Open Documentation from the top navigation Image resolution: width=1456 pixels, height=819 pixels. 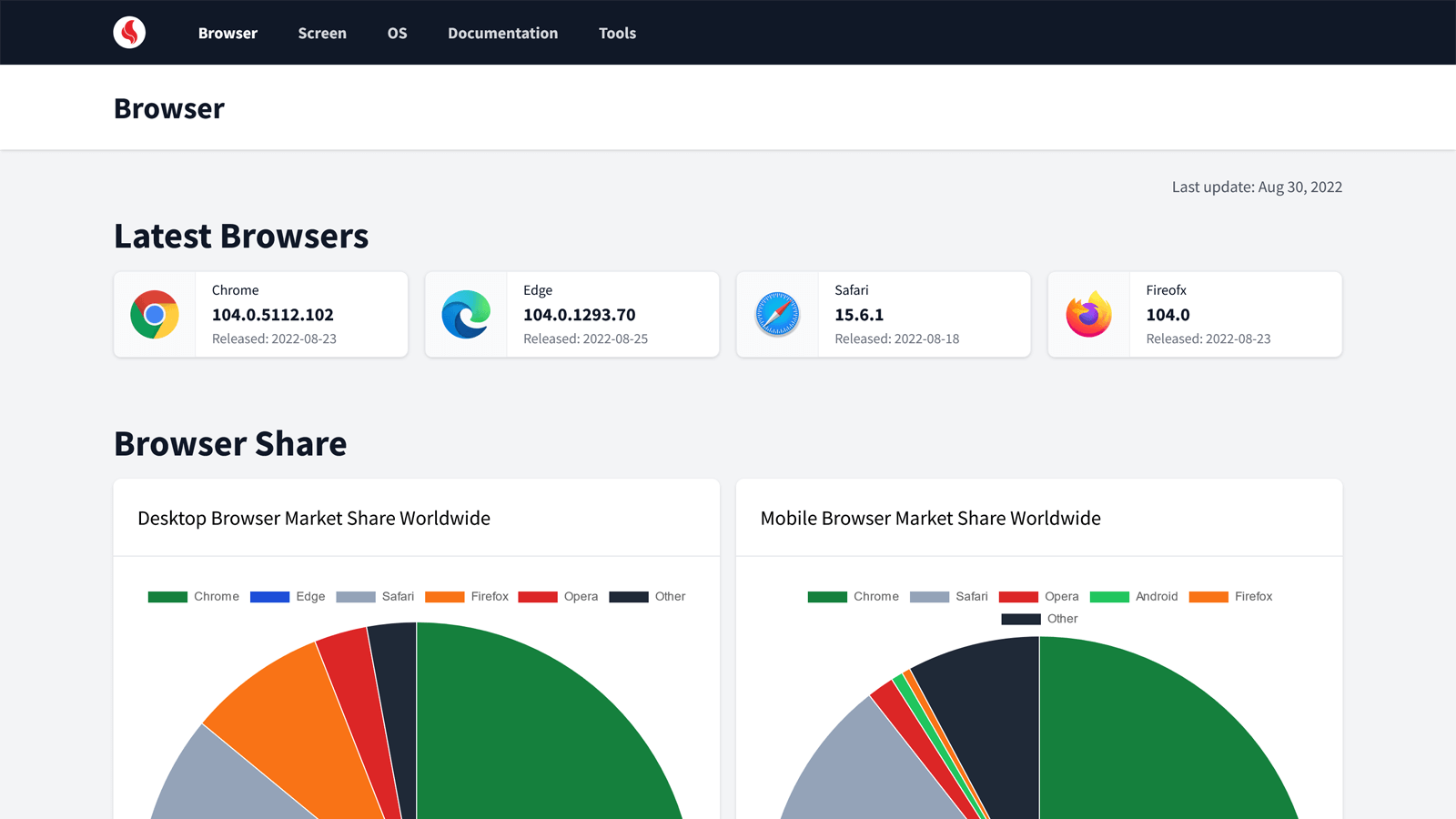pos(502,33)
